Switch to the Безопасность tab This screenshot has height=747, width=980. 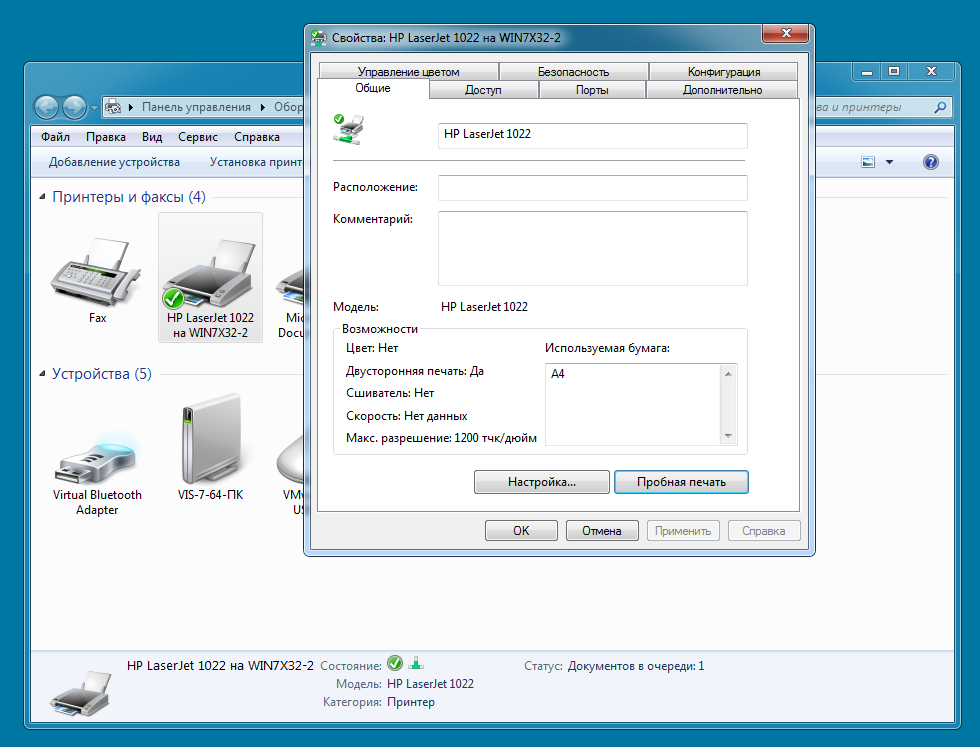tap(573, 71)
